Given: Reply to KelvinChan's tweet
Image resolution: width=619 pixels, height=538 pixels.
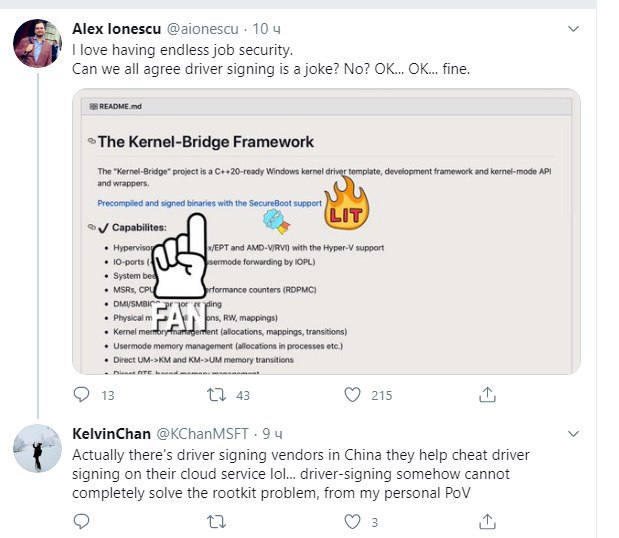Looking at the screenshot, I should [x=82, y=521].
